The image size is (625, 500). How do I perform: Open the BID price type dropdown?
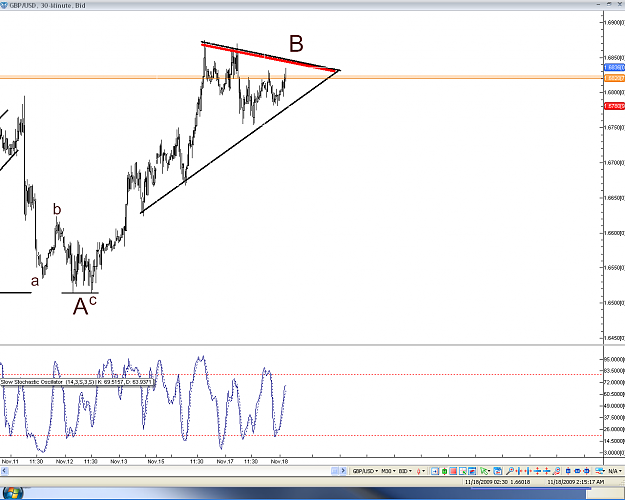[405, 471]
